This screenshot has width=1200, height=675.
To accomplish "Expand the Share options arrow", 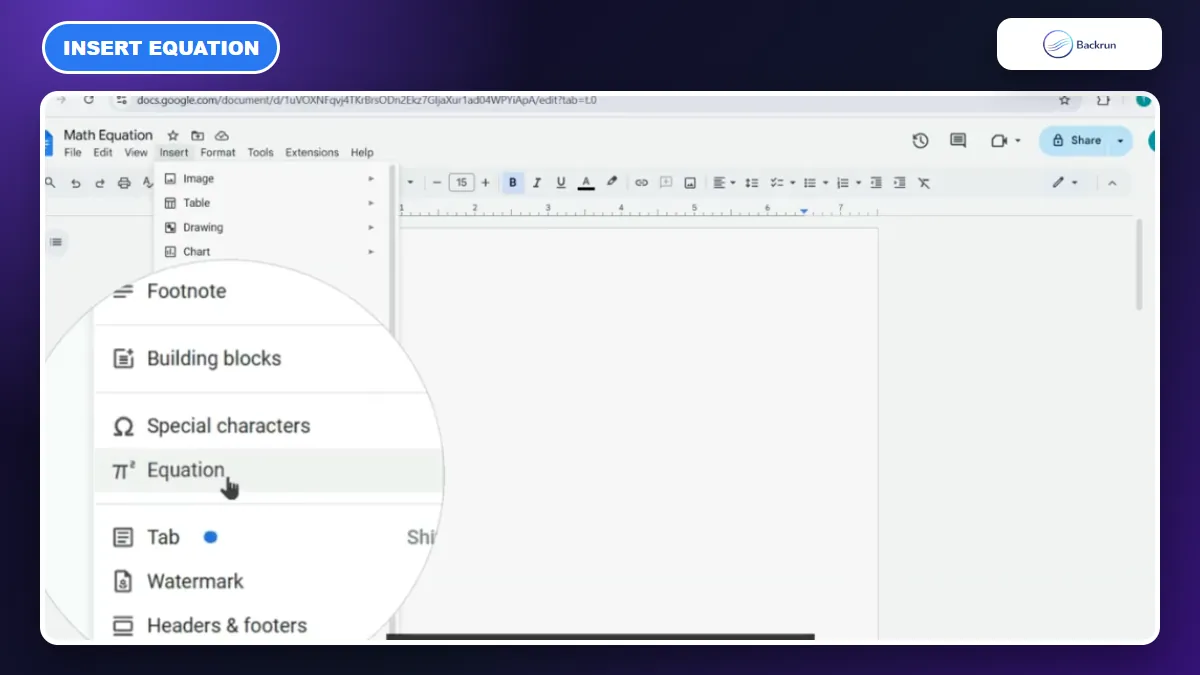I will tap(1120, 141).
